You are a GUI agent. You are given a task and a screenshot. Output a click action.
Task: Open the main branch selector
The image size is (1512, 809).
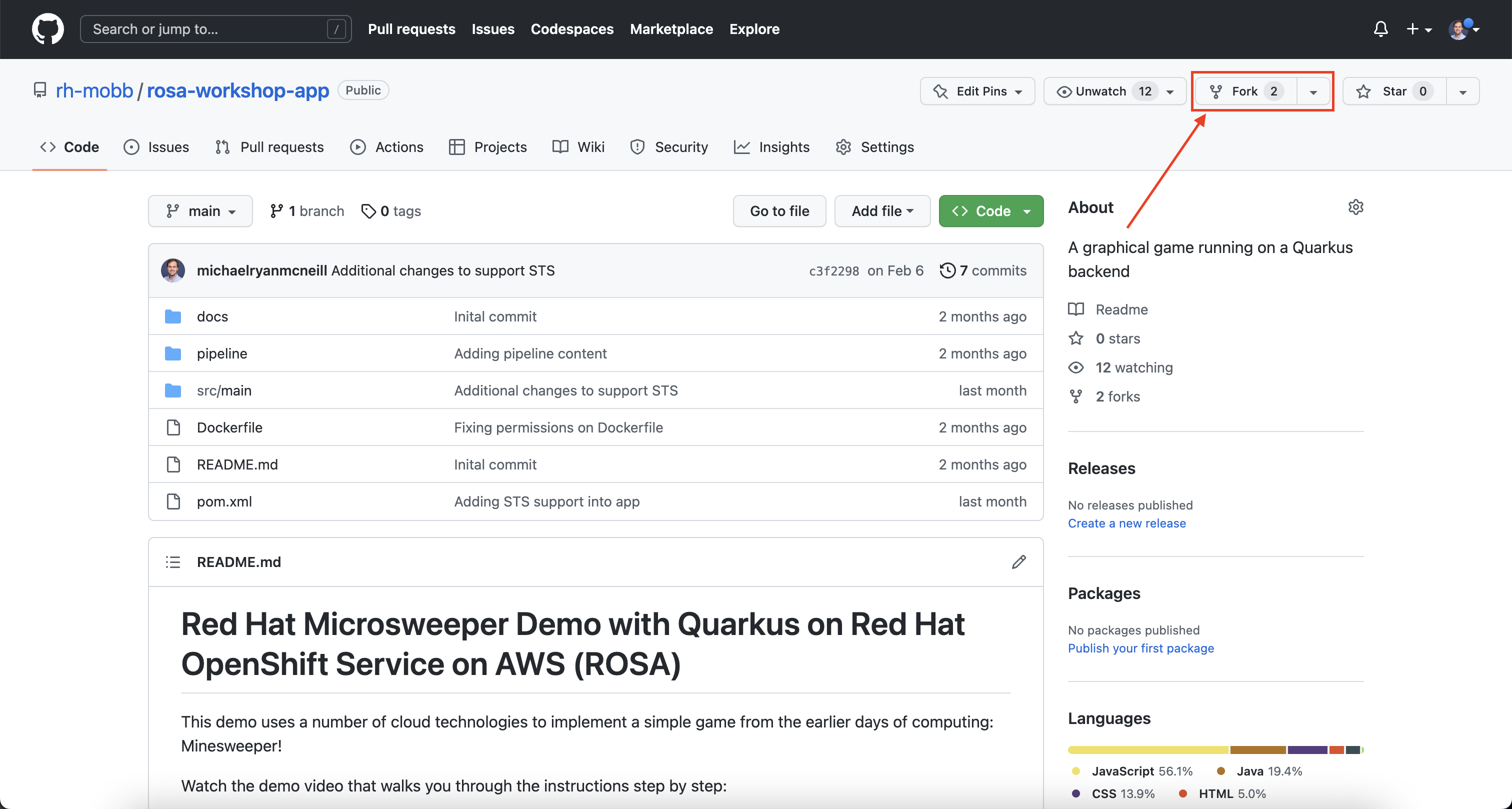coord(200,211)
